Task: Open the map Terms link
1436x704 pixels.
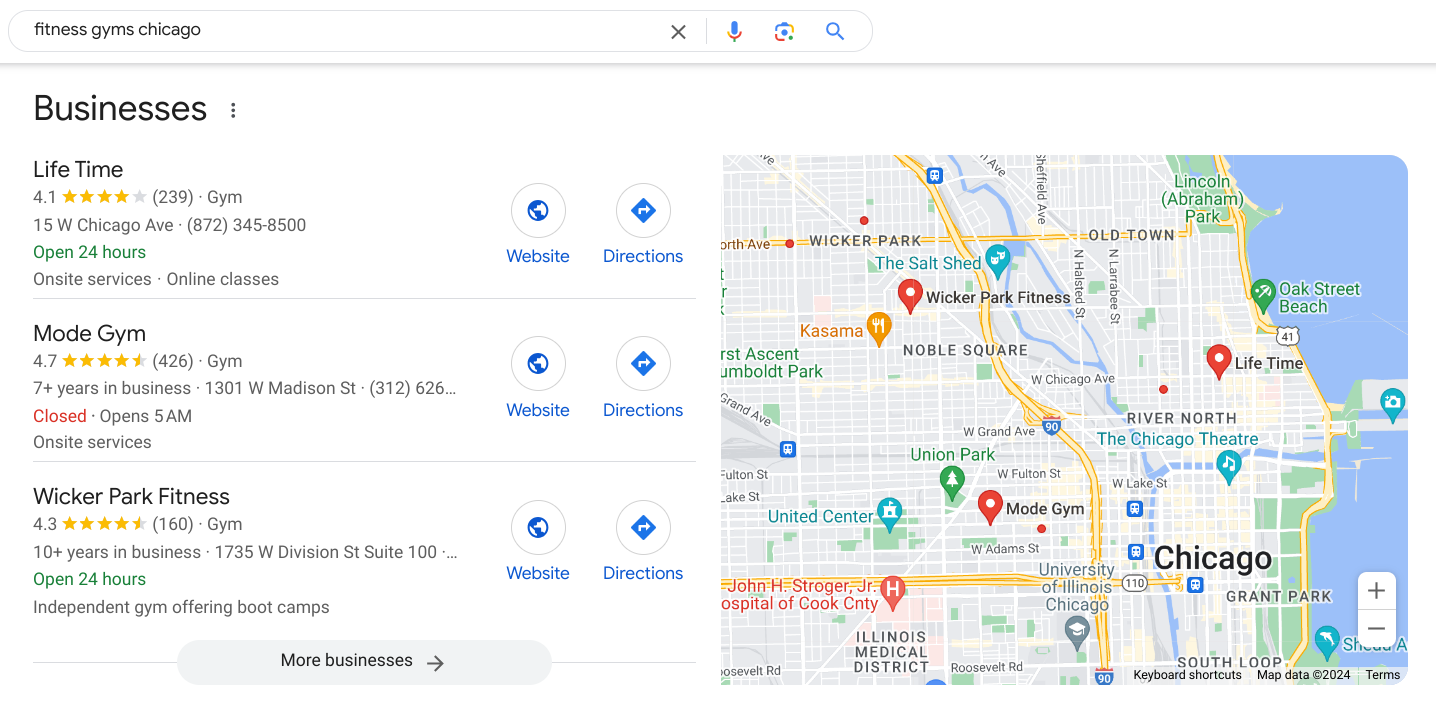Action: pyautogui.click(x=1383, y=675)
